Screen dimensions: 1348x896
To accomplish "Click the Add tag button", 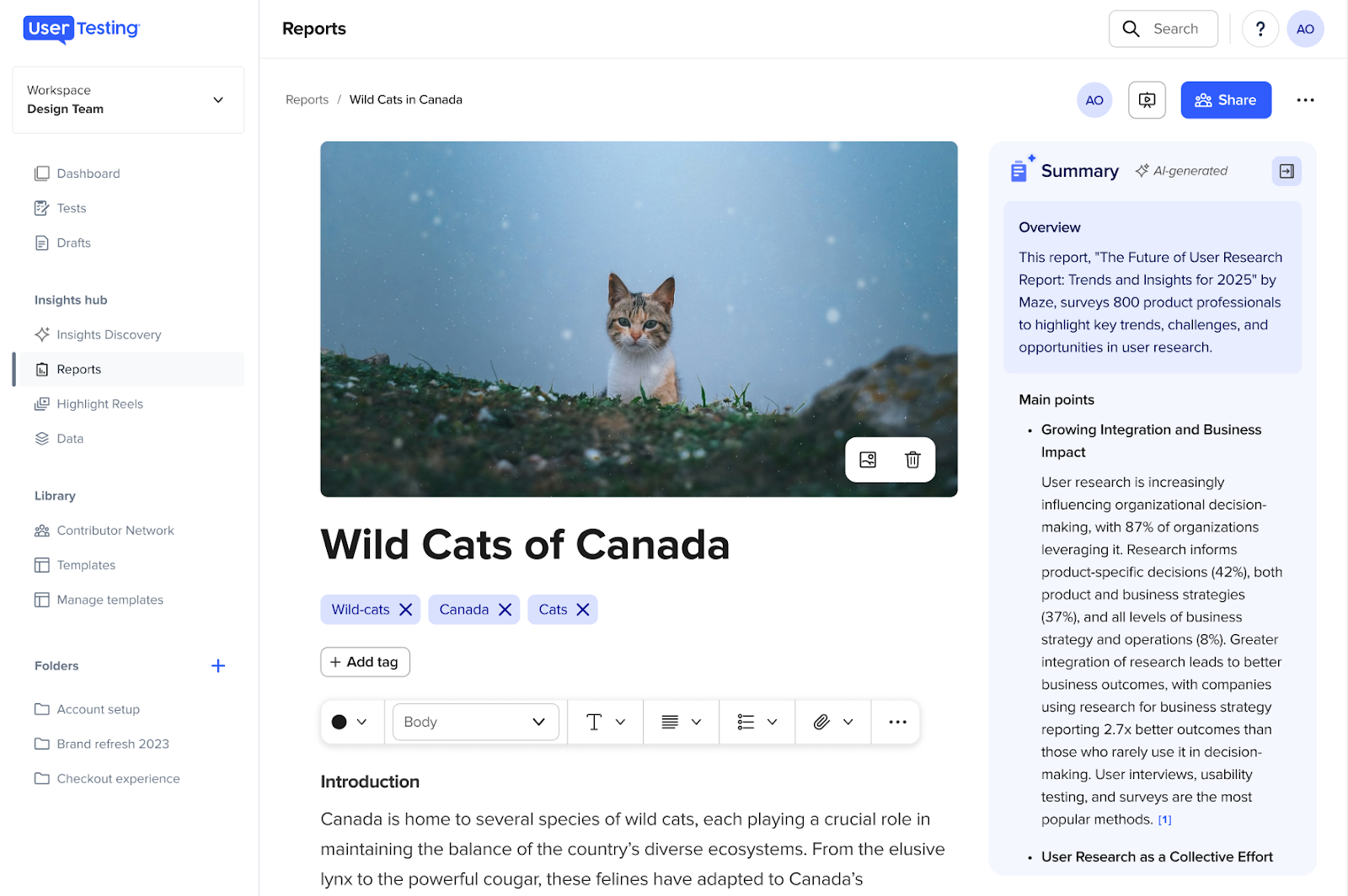I will click(365, 662).
